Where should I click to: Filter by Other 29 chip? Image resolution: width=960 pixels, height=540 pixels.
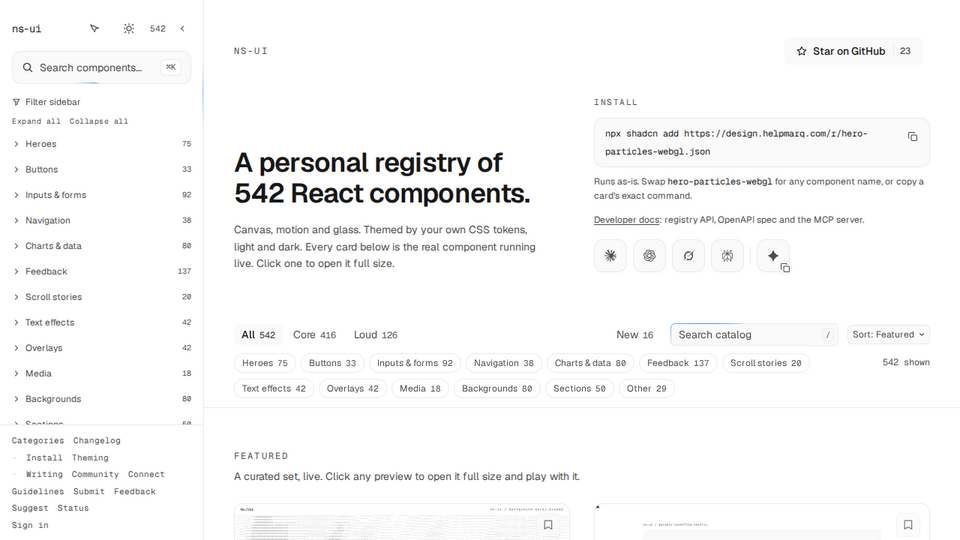647,389
